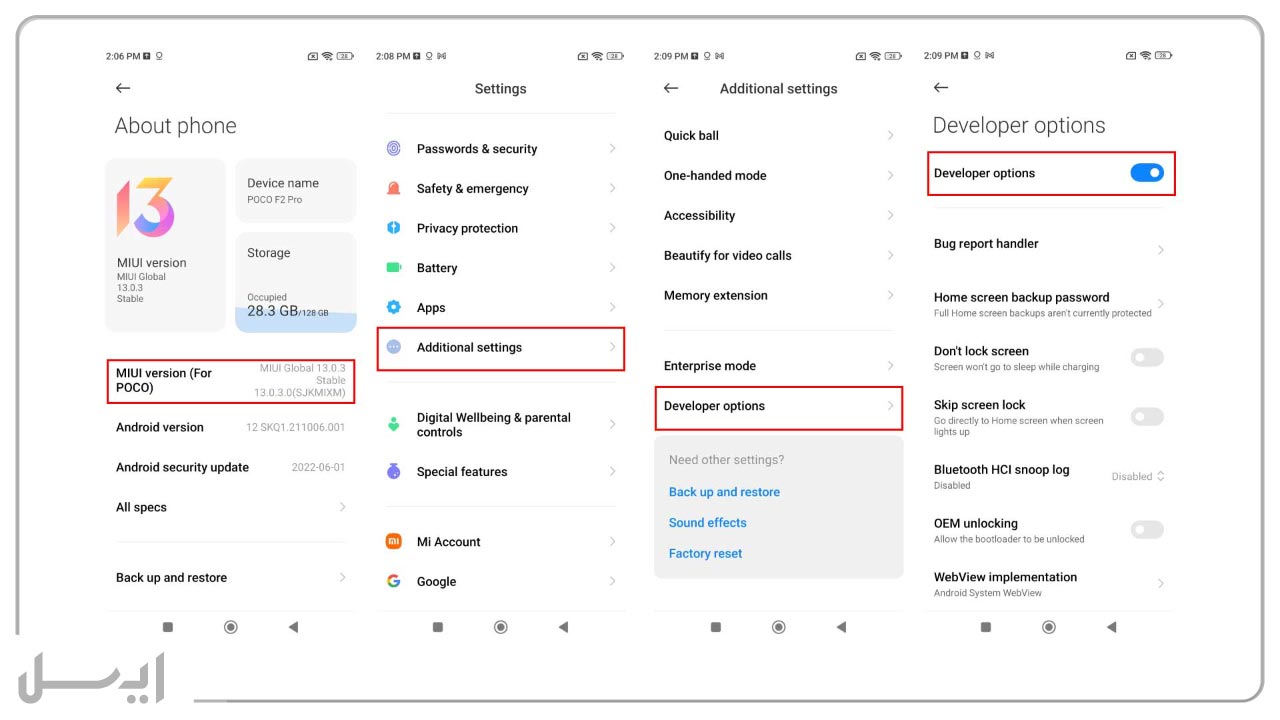Tap the Special features purple icon

click(x=394, y=471)
